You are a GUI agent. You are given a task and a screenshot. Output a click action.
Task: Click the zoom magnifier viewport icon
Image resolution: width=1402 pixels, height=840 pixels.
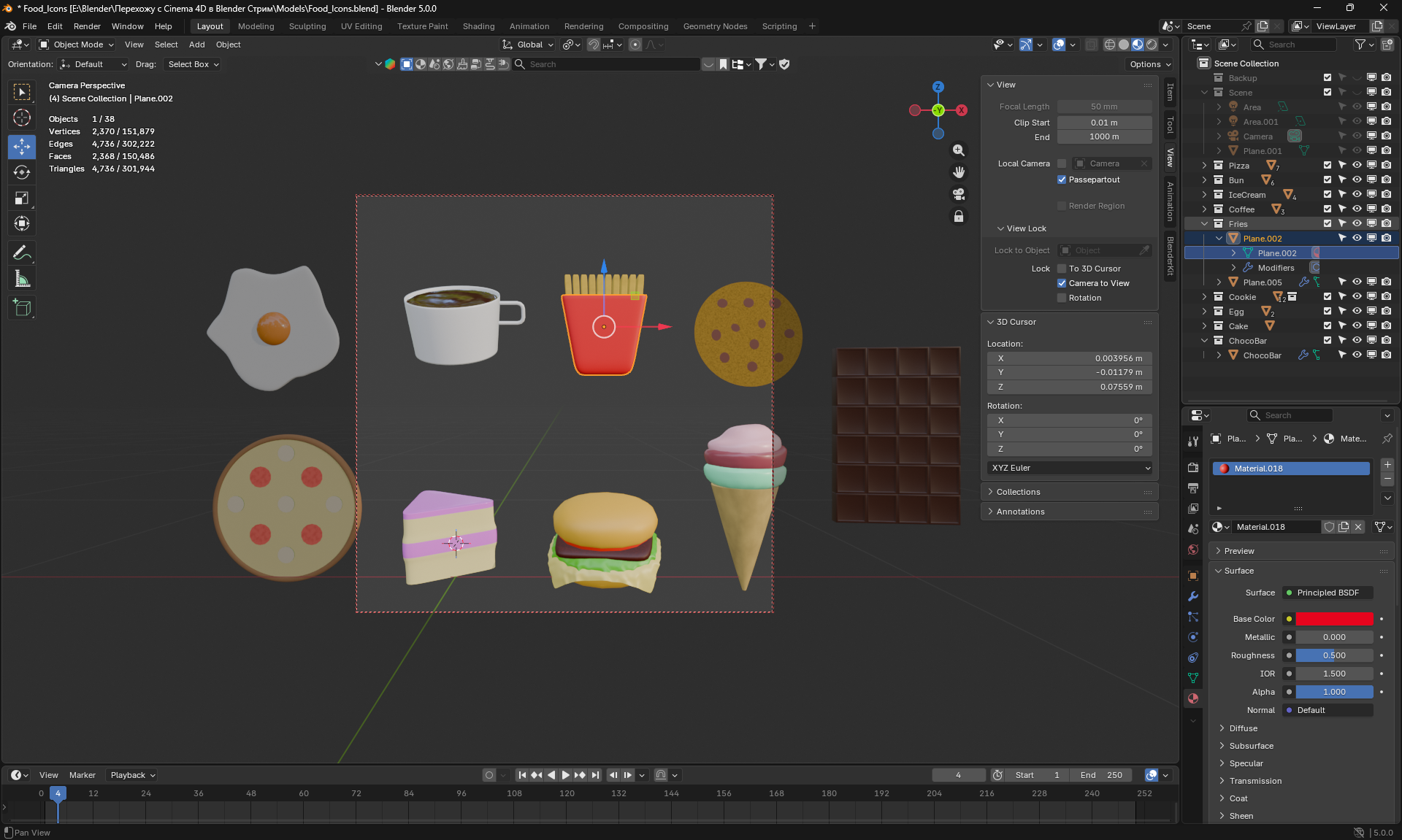[x=959, y=150]
